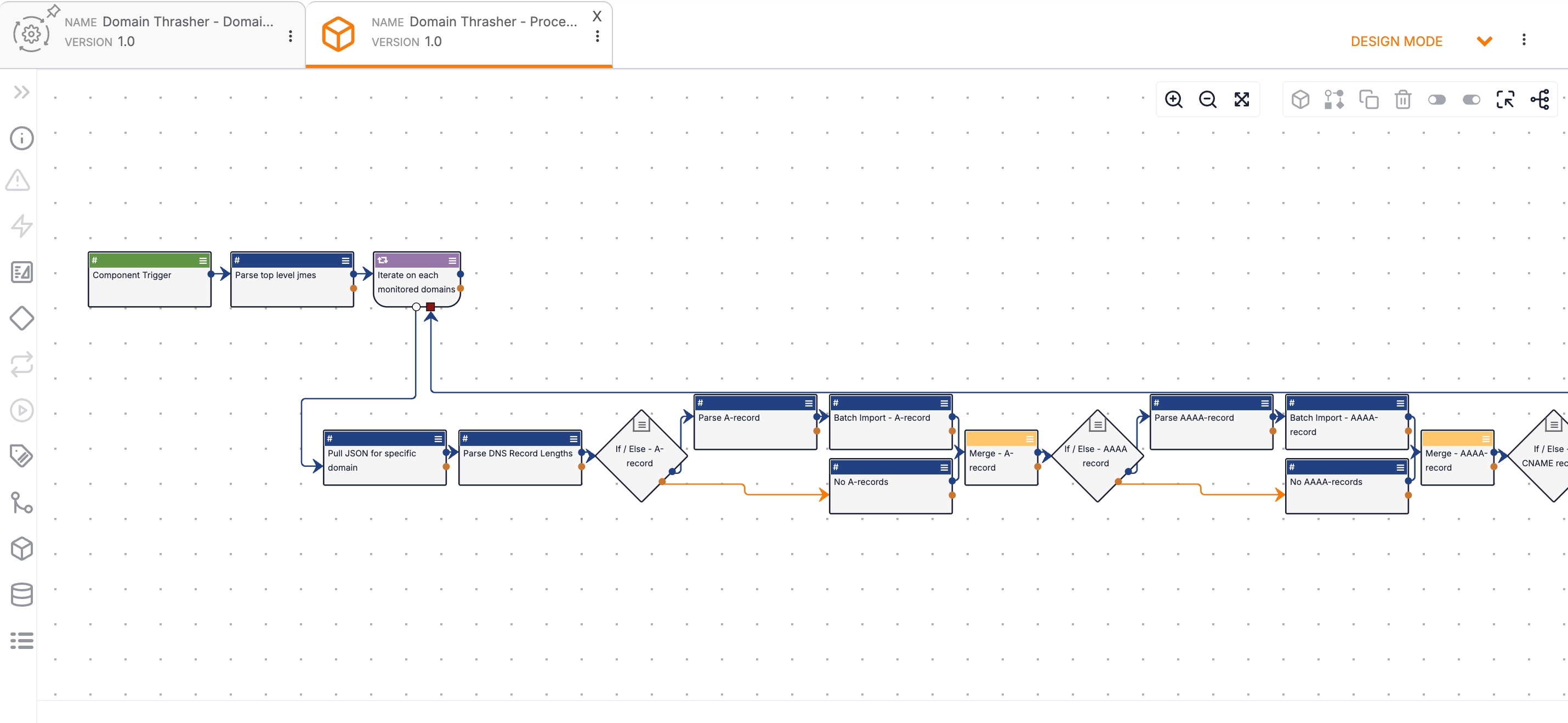Screen dimensions: 1568x723
Task: Select the Batch Import - AAAA-record node
Action: point(1347,422)
